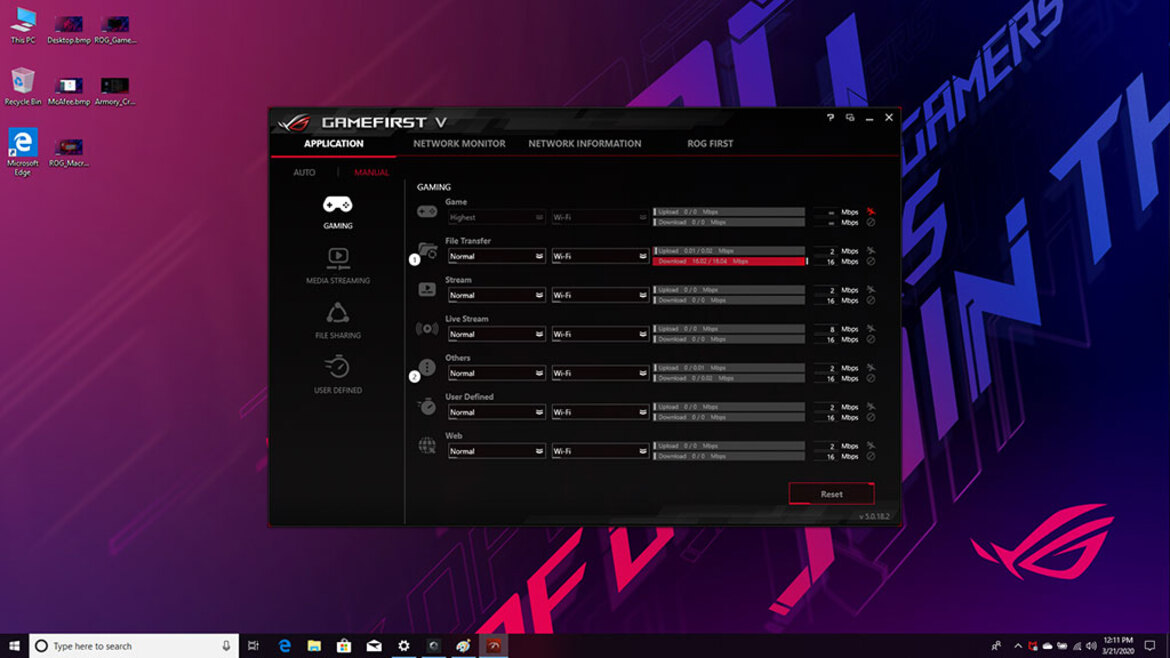This screenshot has width=1170, height=658.
Task: Click File Transfer download limit 16 field
Action: [825, 262]
